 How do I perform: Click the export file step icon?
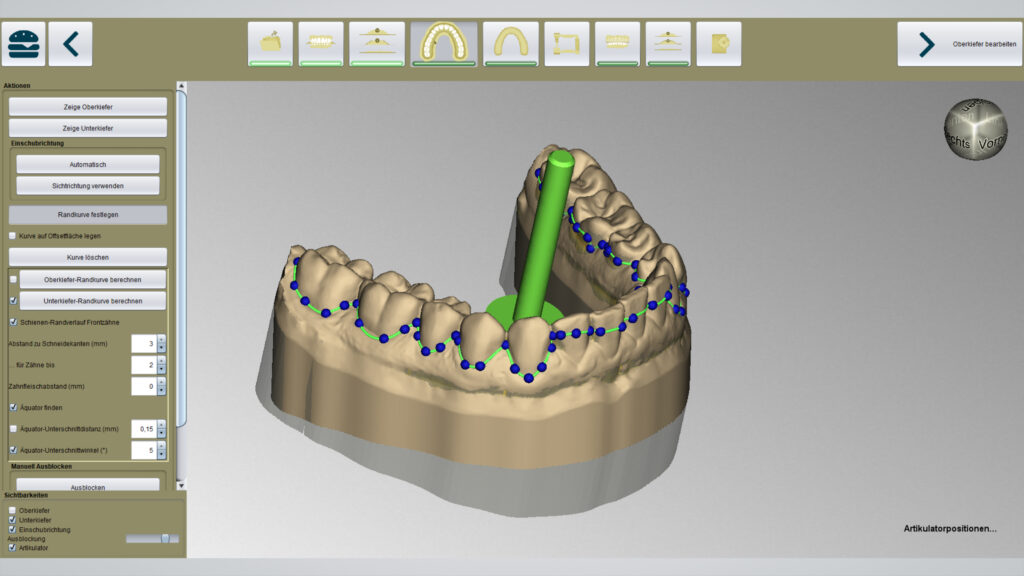point(719,43)
